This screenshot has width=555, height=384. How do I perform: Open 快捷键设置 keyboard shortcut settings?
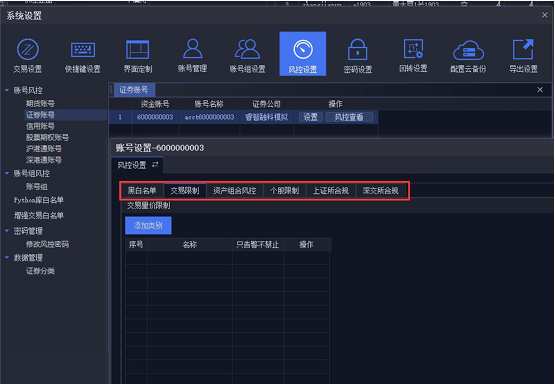click(82, 56)
